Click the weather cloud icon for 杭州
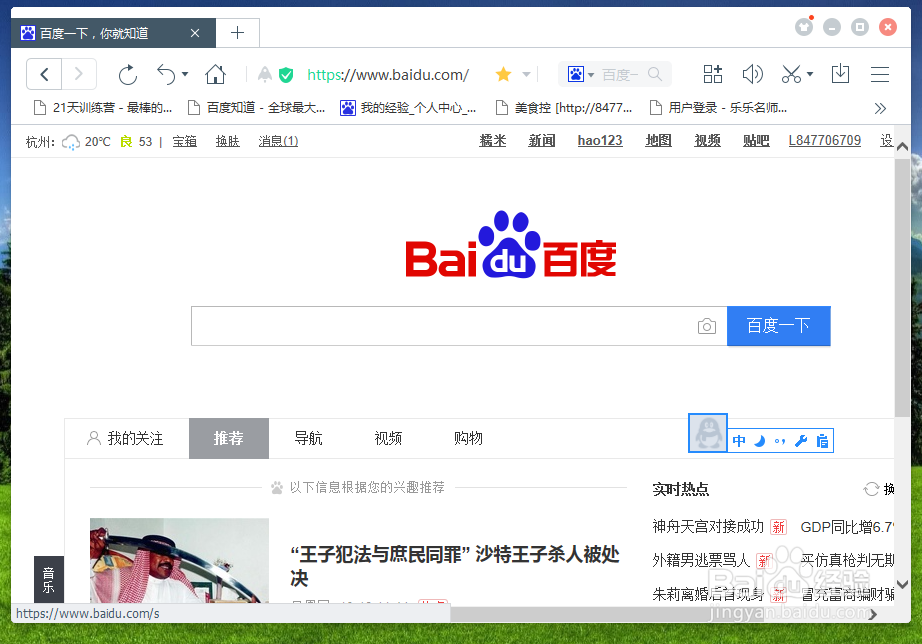This screenshot has width=922, height=644. click(71, 142)
